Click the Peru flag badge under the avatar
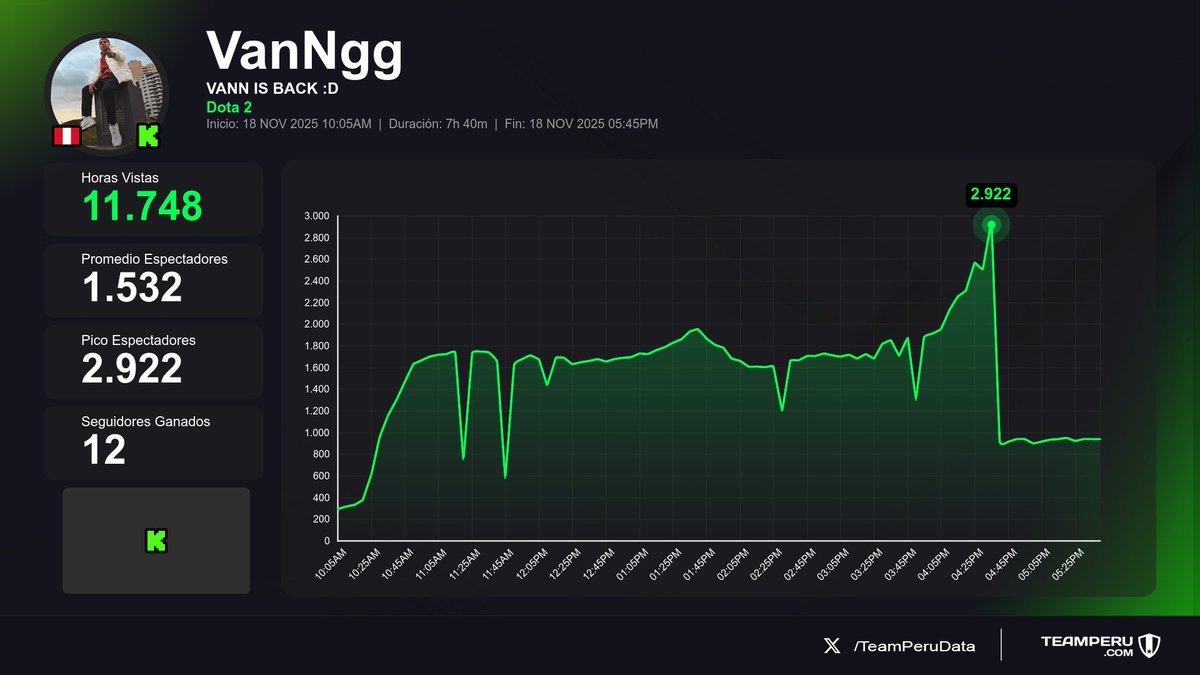 click(66, 137)
